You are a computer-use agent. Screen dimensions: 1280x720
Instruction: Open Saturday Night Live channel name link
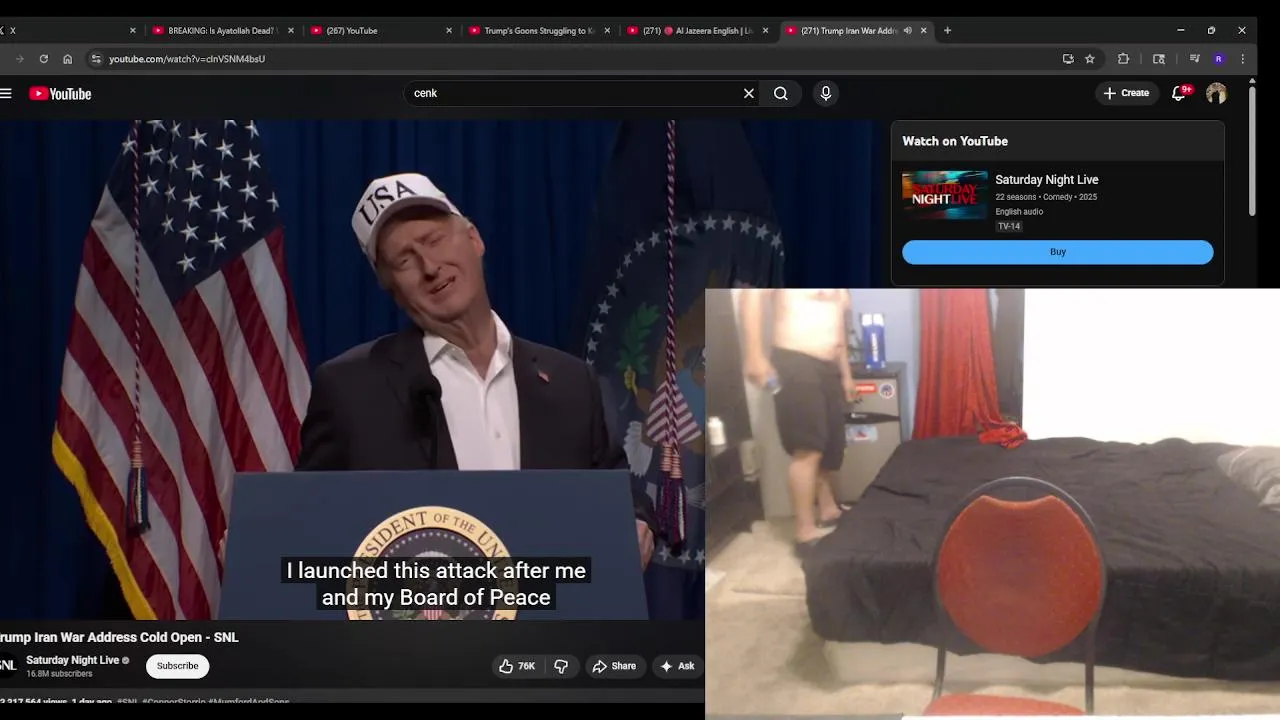tap(72, 660)
